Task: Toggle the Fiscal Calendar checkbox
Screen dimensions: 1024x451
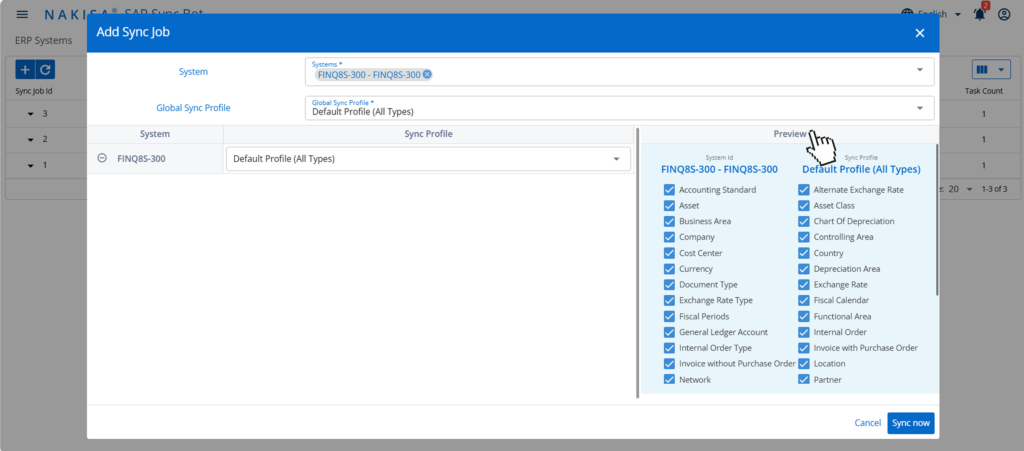Action: pyautogui.click(x=804, y=300)
